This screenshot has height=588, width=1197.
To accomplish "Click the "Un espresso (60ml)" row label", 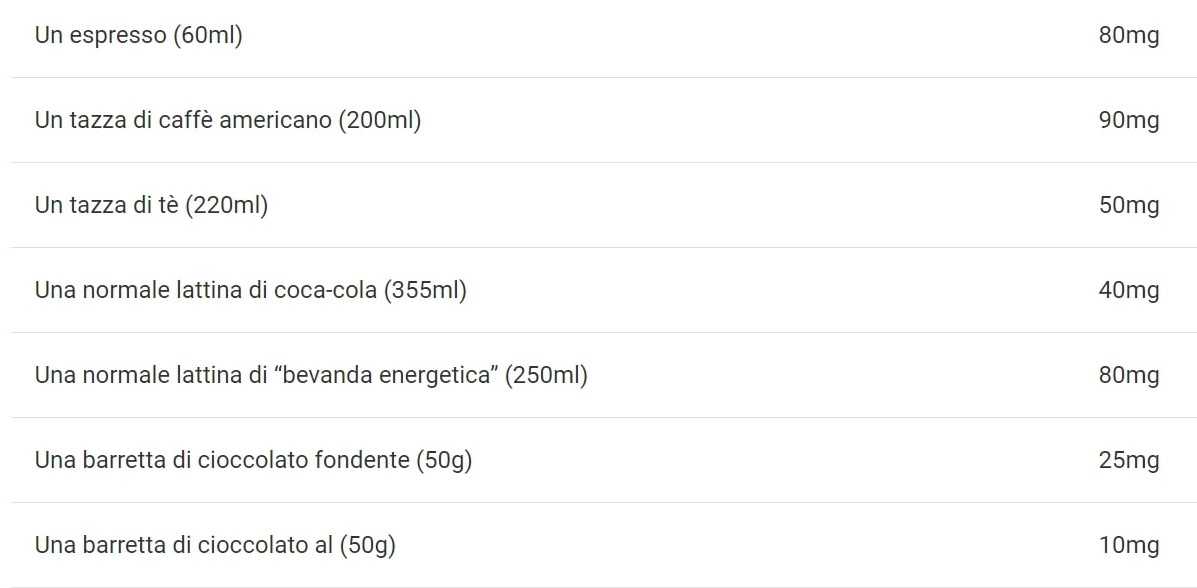I will (138, 36).
